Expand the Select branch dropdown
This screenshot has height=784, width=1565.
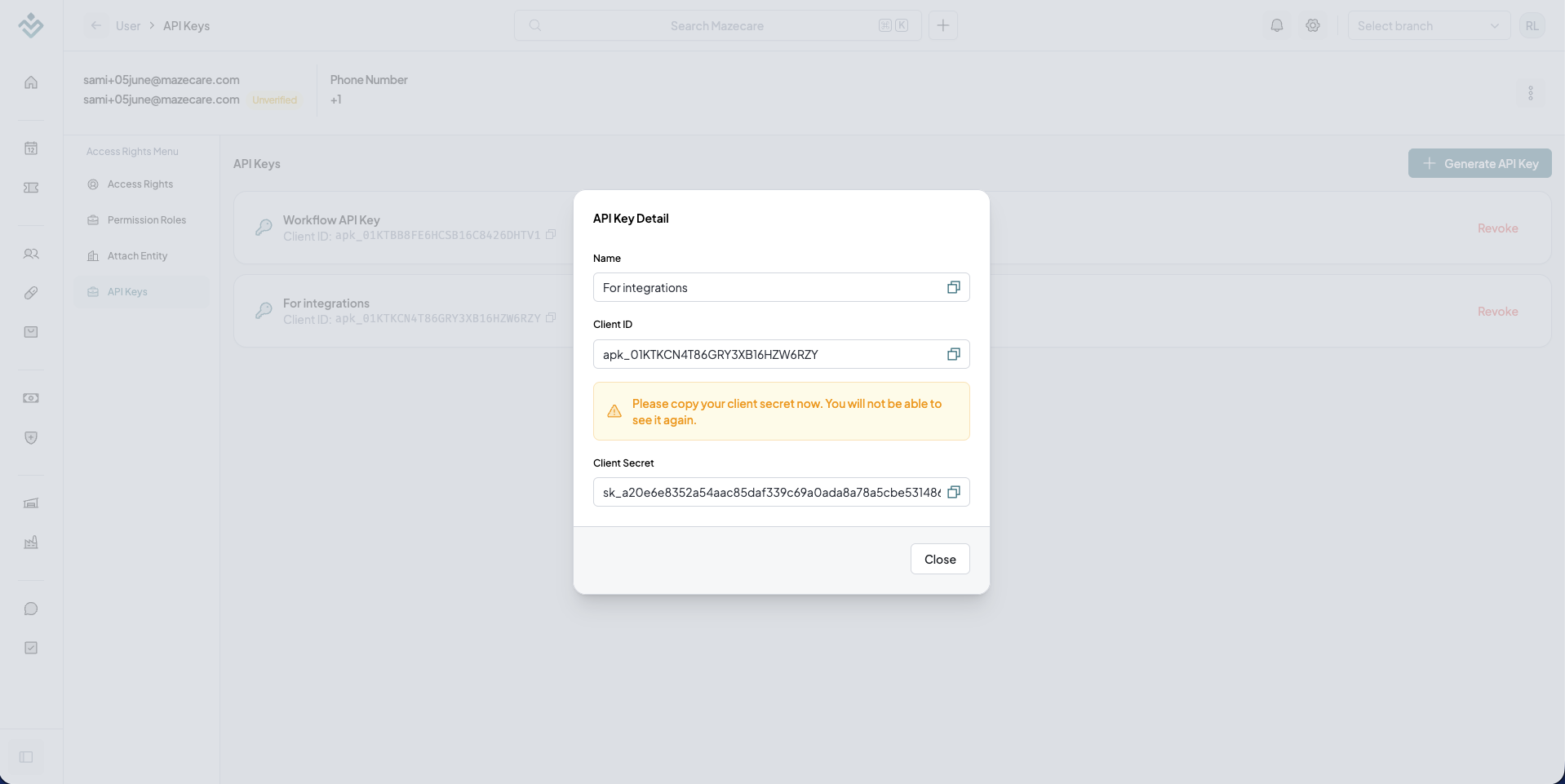click(x=1429, y=25)
